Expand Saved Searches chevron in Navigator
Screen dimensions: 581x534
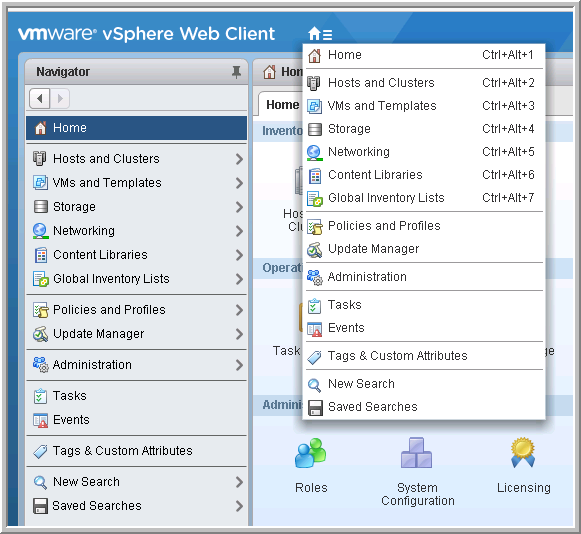click(x=239, y=506)
